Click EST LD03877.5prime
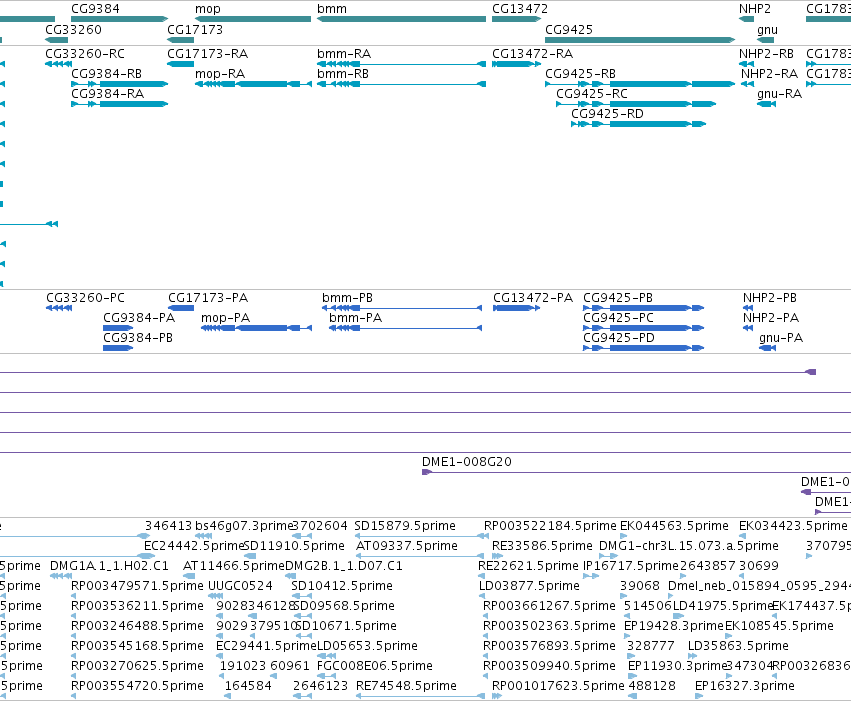 [529, 586]
